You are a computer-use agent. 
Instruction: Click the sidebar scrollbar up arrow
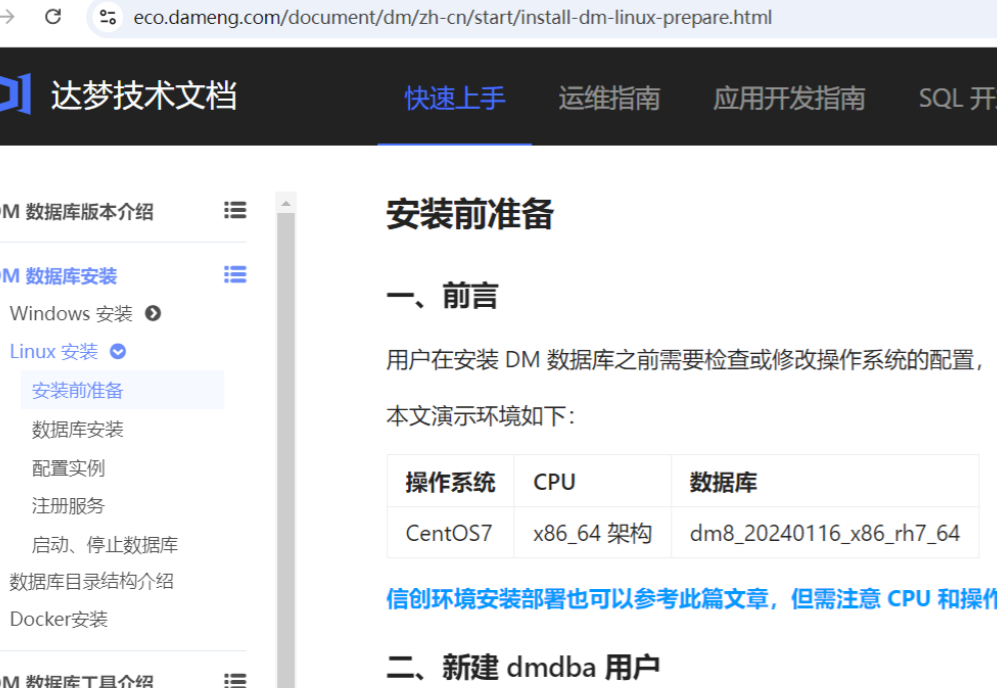click(x=286, y=203)
